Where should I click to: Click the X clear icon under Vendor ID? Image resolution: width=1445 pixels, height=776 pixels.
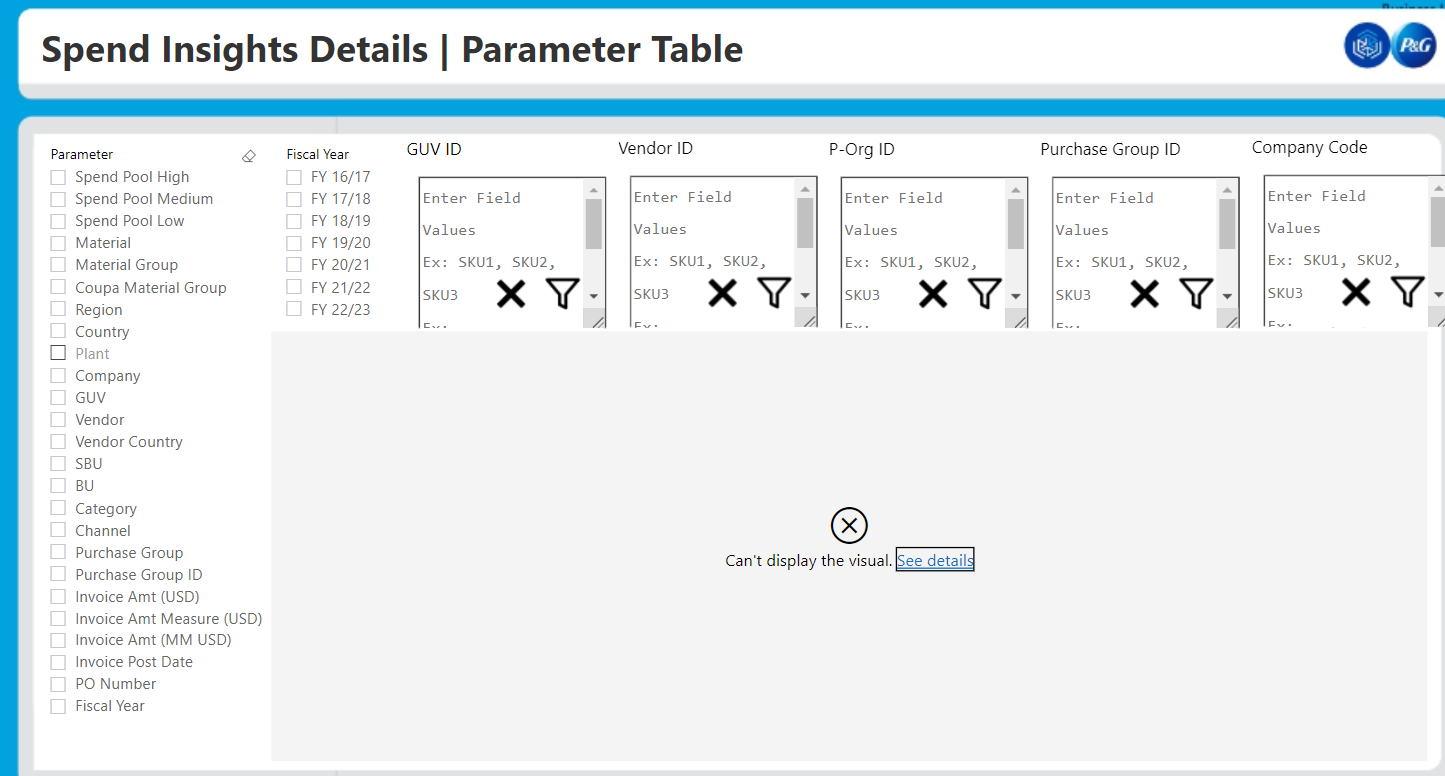coord(722,293)
